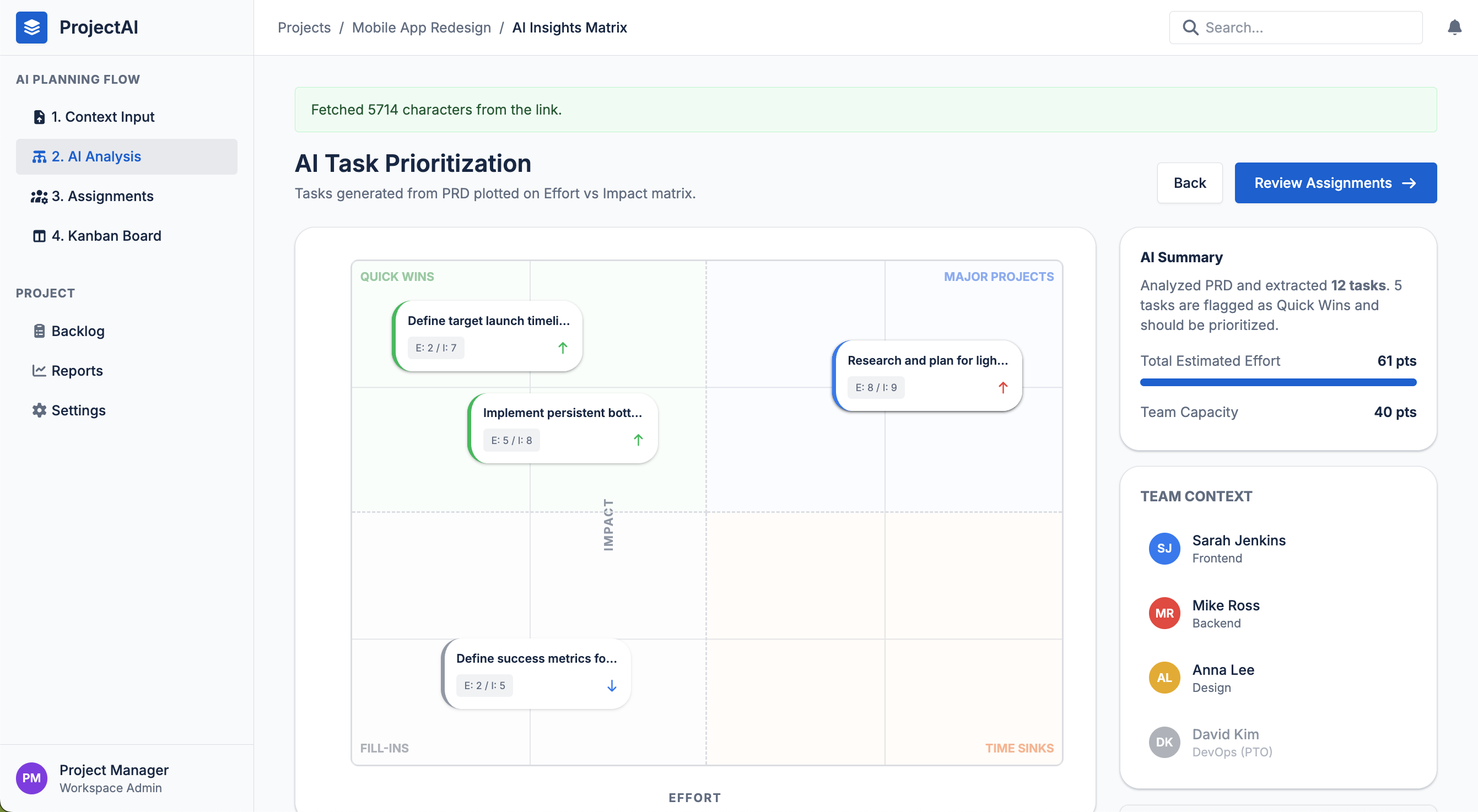
Task: Open the notifications bell
Action: [x=1454, y=28]
